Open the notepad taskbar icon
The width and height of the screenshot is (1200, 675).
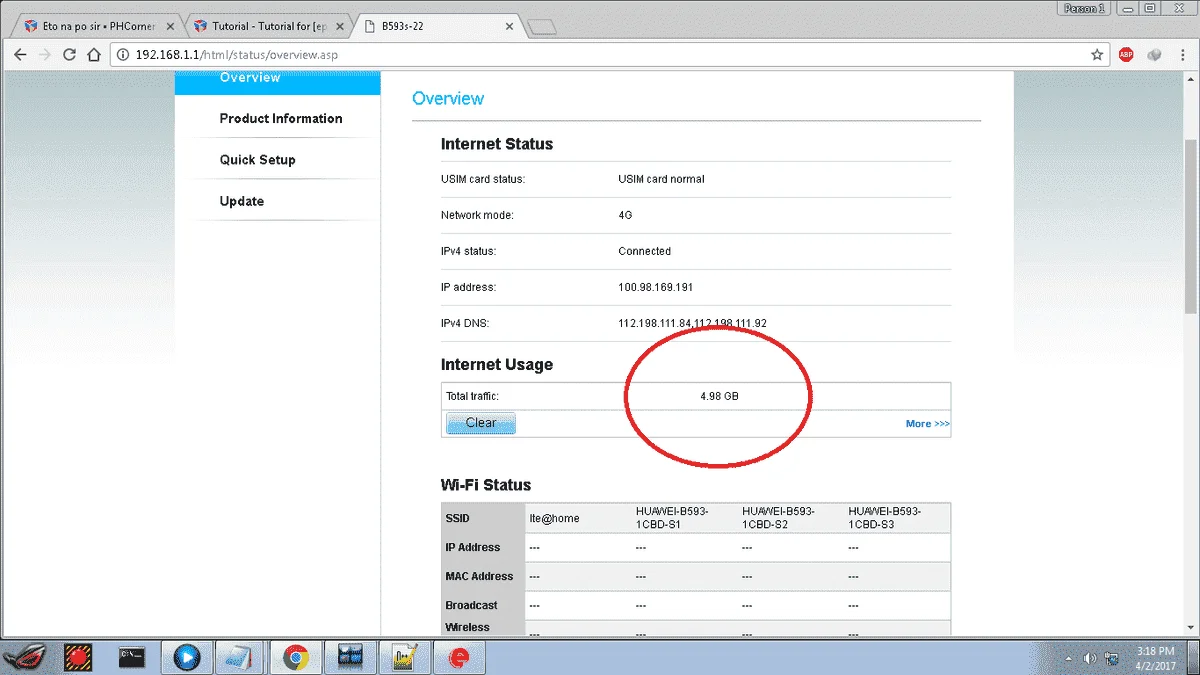240,657
